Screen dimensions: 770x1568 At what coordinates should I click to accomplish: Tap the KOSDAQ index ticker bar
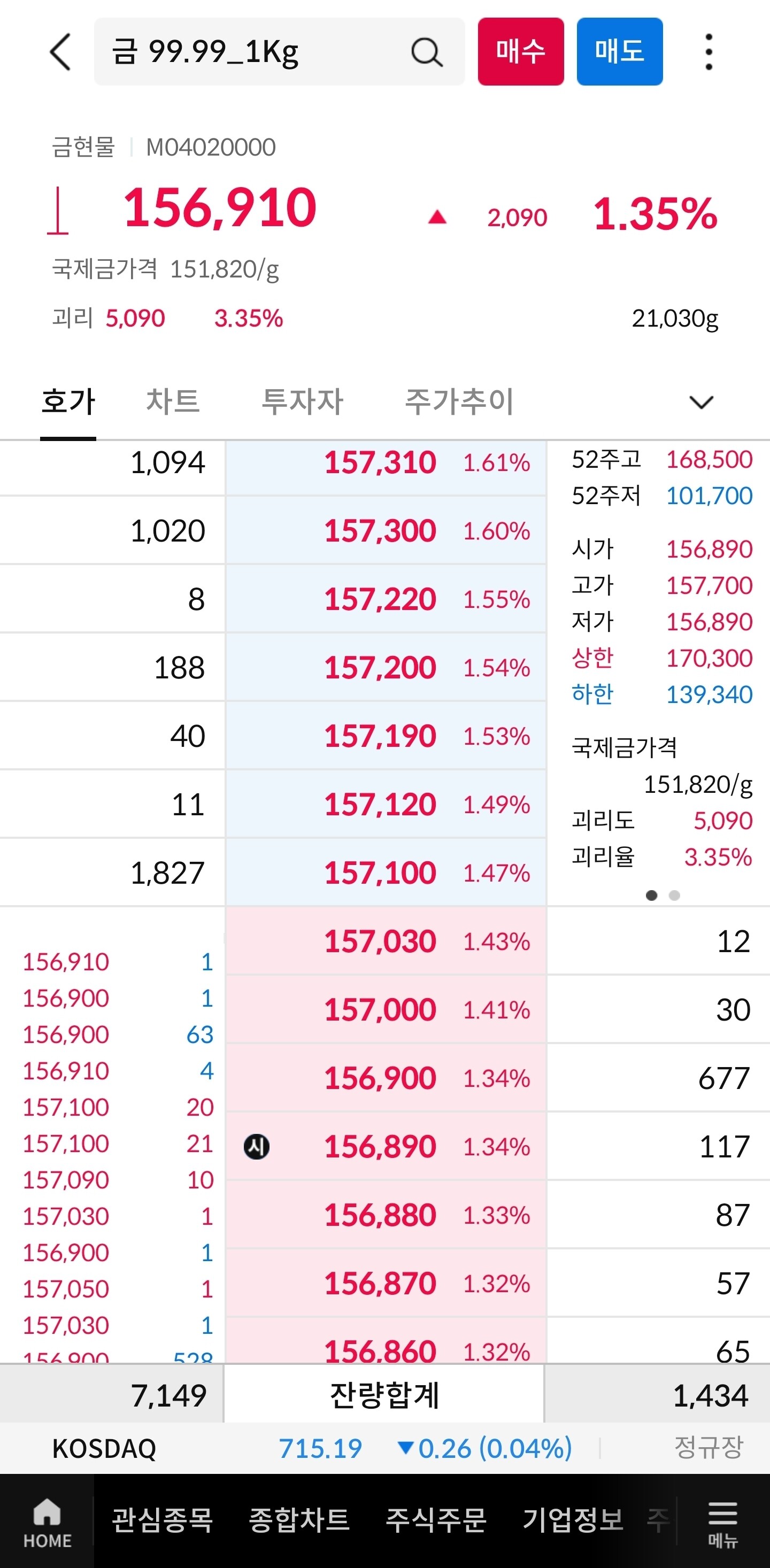(384, 1448)
